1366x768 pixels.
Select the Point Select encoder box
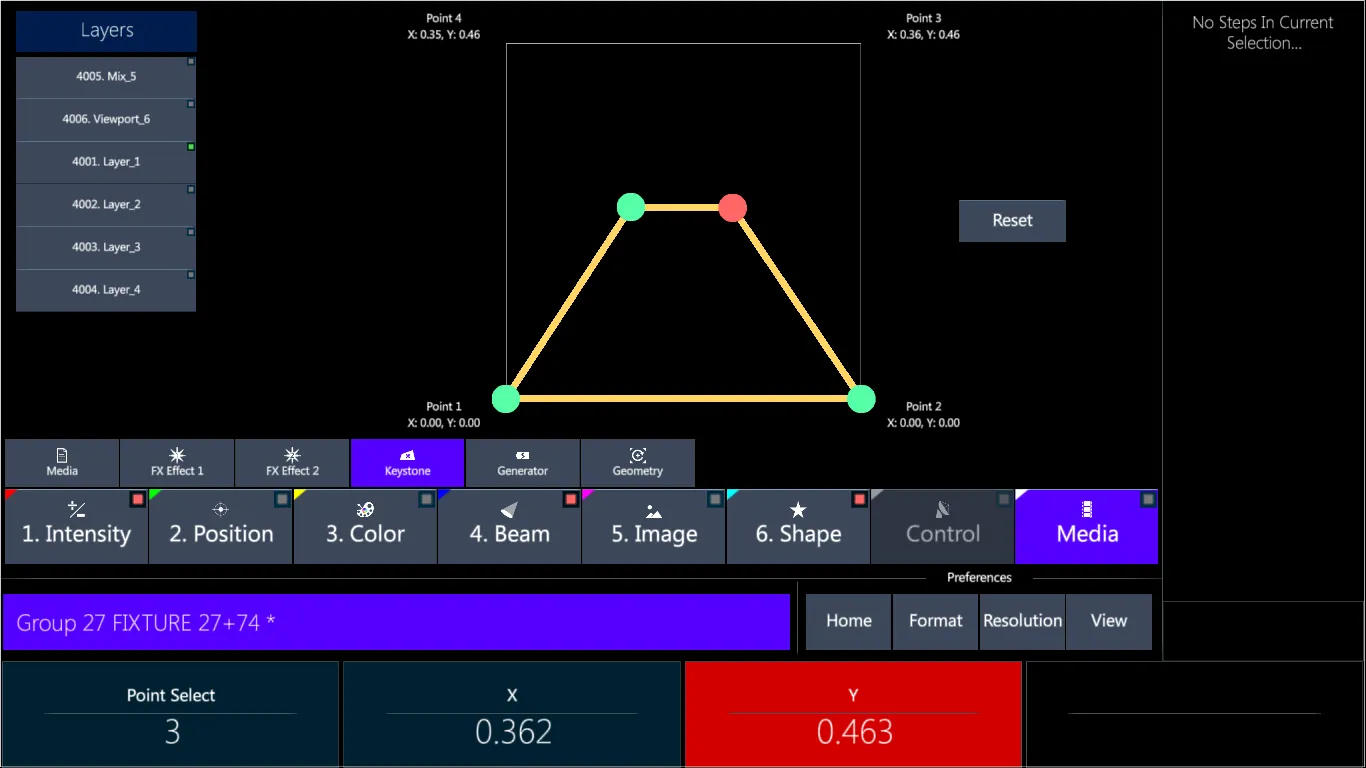point(171,714)
